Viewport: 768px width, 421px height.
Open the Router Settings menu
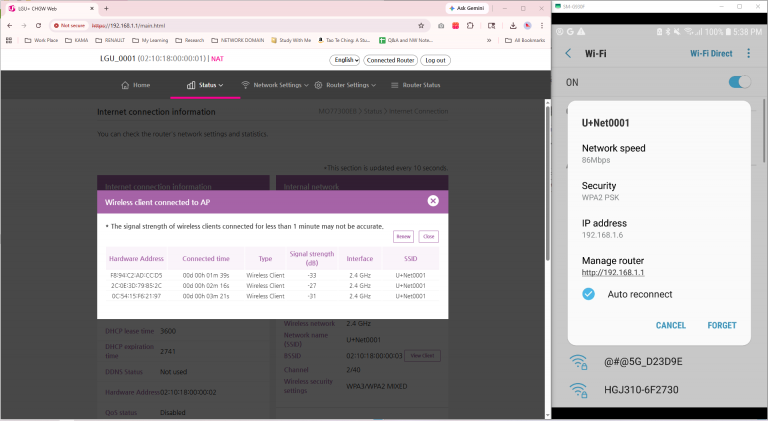[x=345, y=85]
